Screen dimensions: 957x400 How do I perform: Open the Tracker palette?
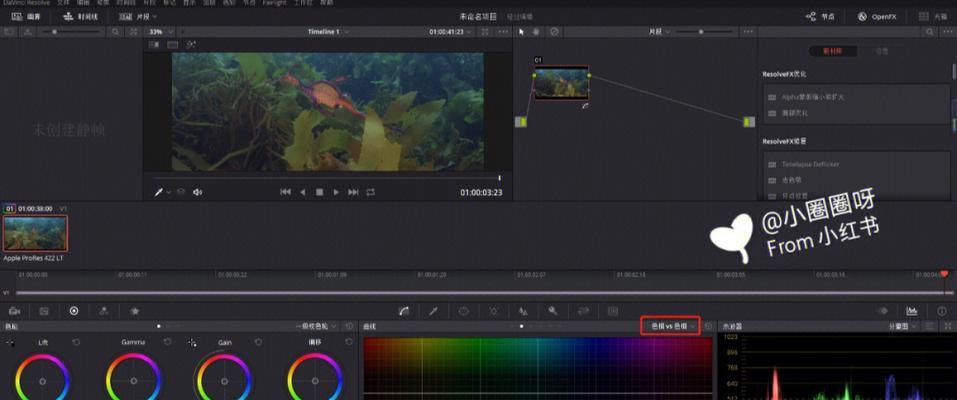click(x=494, y=311)
